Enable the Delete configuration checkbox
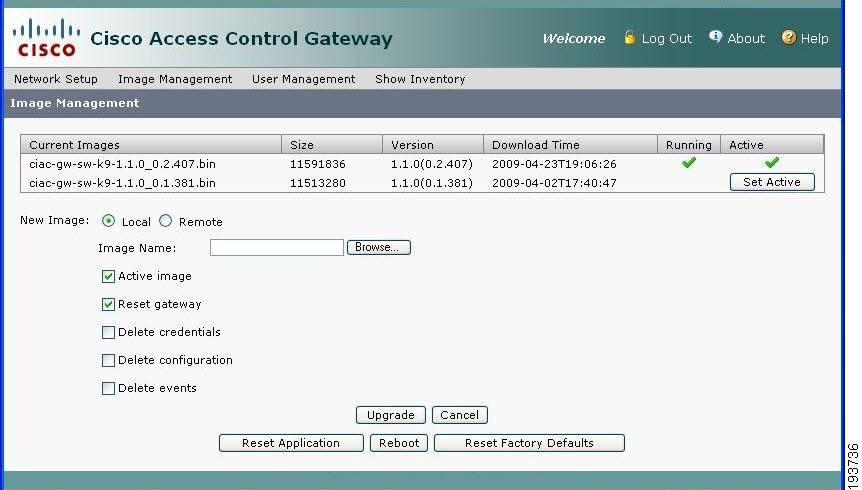Image resolution: width=862 pixels, height=490 pixels. pos(108,360)
